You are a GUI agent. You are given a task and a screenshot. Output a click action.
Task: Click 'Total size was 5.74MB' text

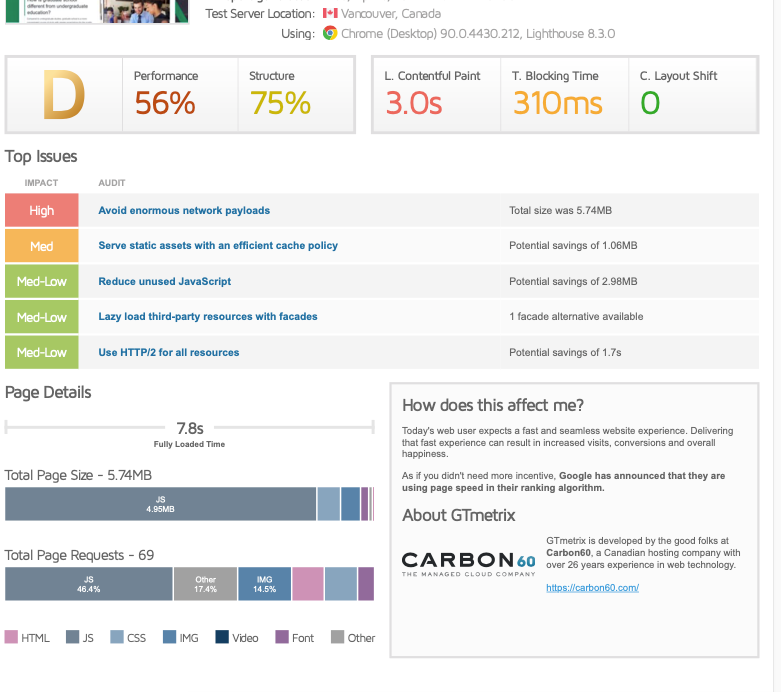(560, 210)
